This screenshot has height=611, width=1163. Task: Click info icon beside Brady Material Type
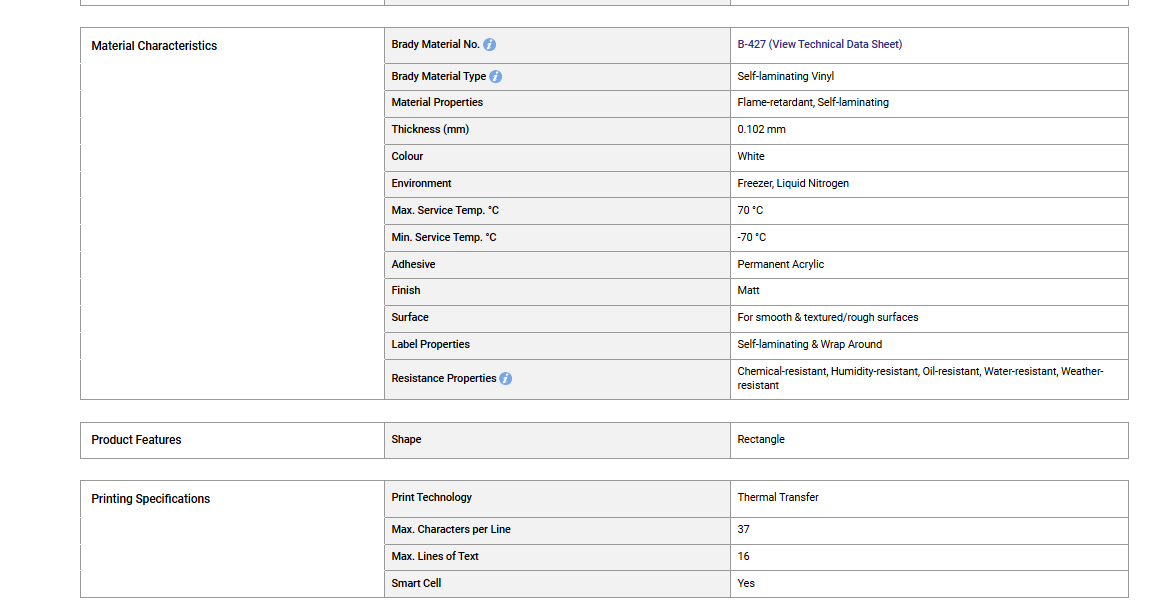(x=495, y=76)
